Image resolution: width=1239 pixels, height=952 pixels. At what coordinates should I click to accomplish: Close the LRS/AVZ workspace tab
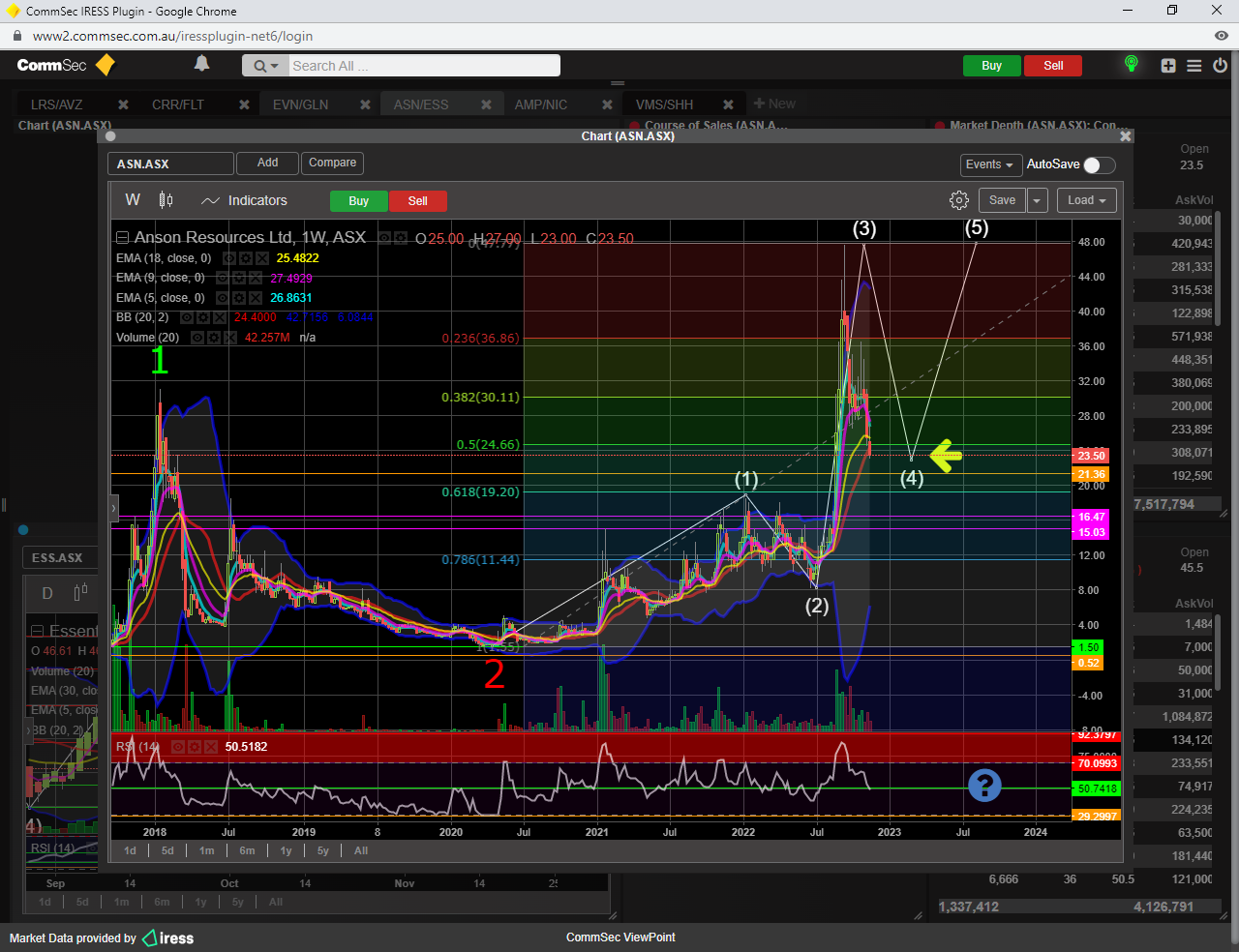pos(123,104)
